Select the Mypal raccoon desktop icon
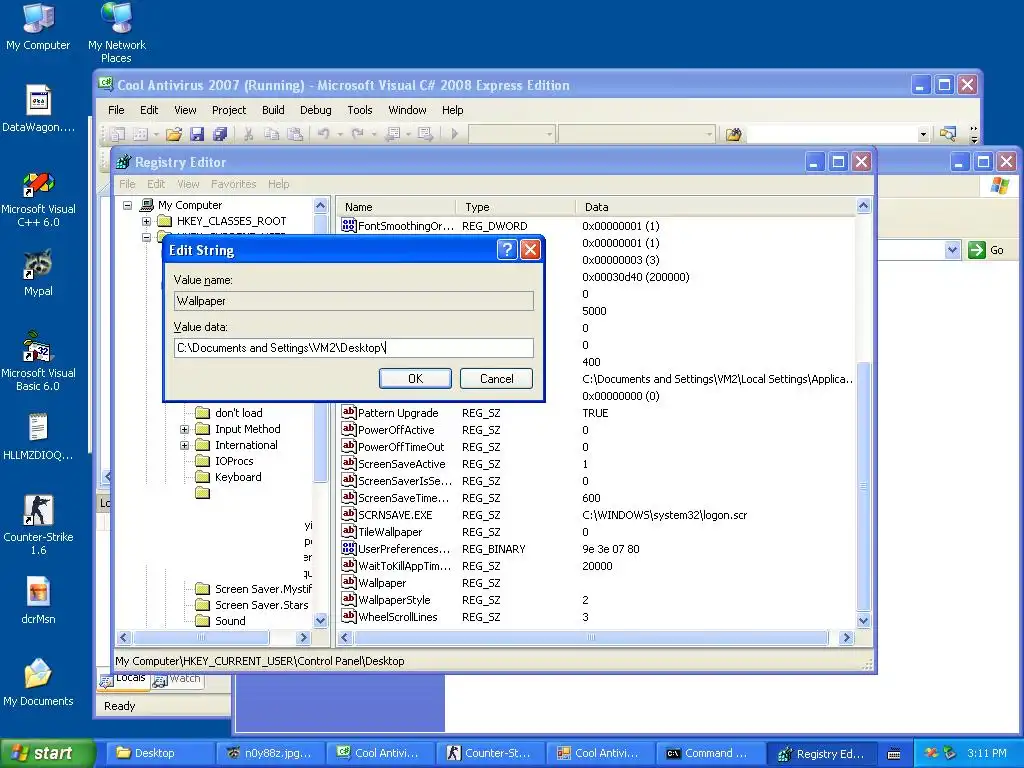This screenshot has height=768, width=1024. pyautogui.click(x=38, y=272)
